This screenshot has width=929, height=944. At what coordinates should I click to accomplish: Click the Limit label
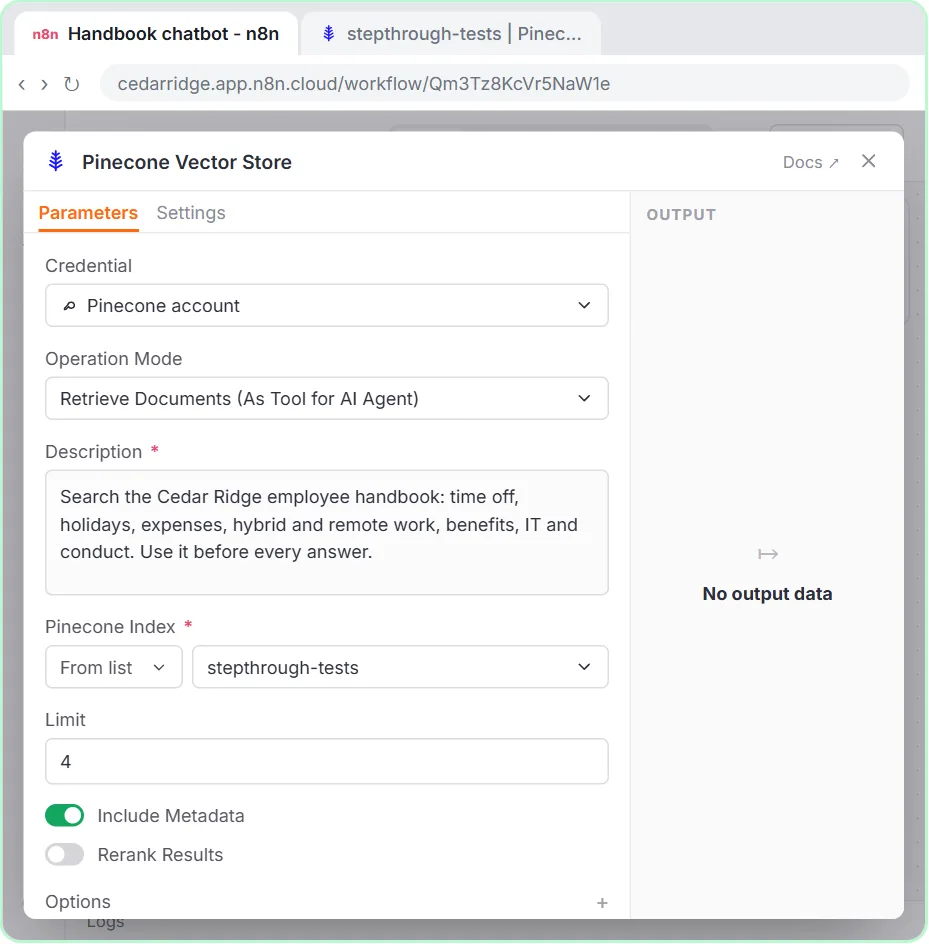[65, 719]
